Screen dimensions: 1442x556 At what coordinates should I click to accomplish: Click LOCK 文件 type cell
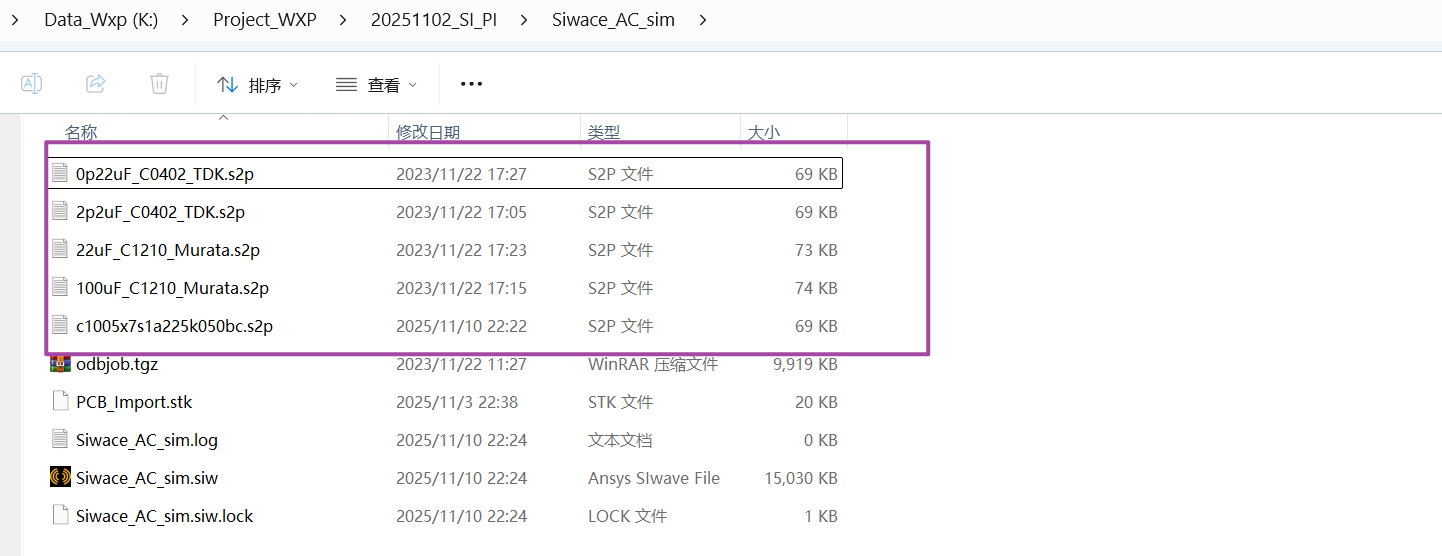point(627,516)
